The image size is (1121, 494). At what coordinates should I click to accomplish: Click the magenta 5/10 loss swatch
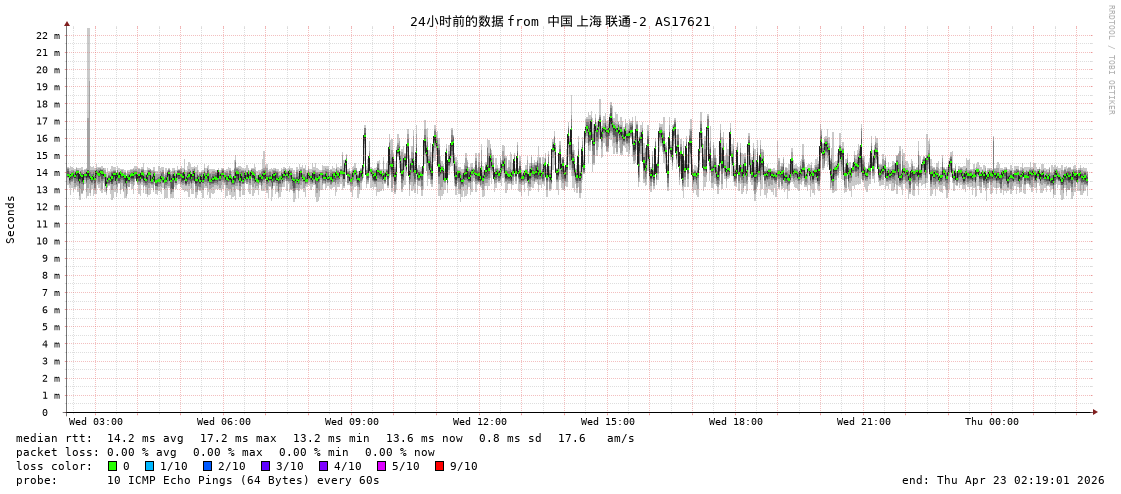point(381,466)
